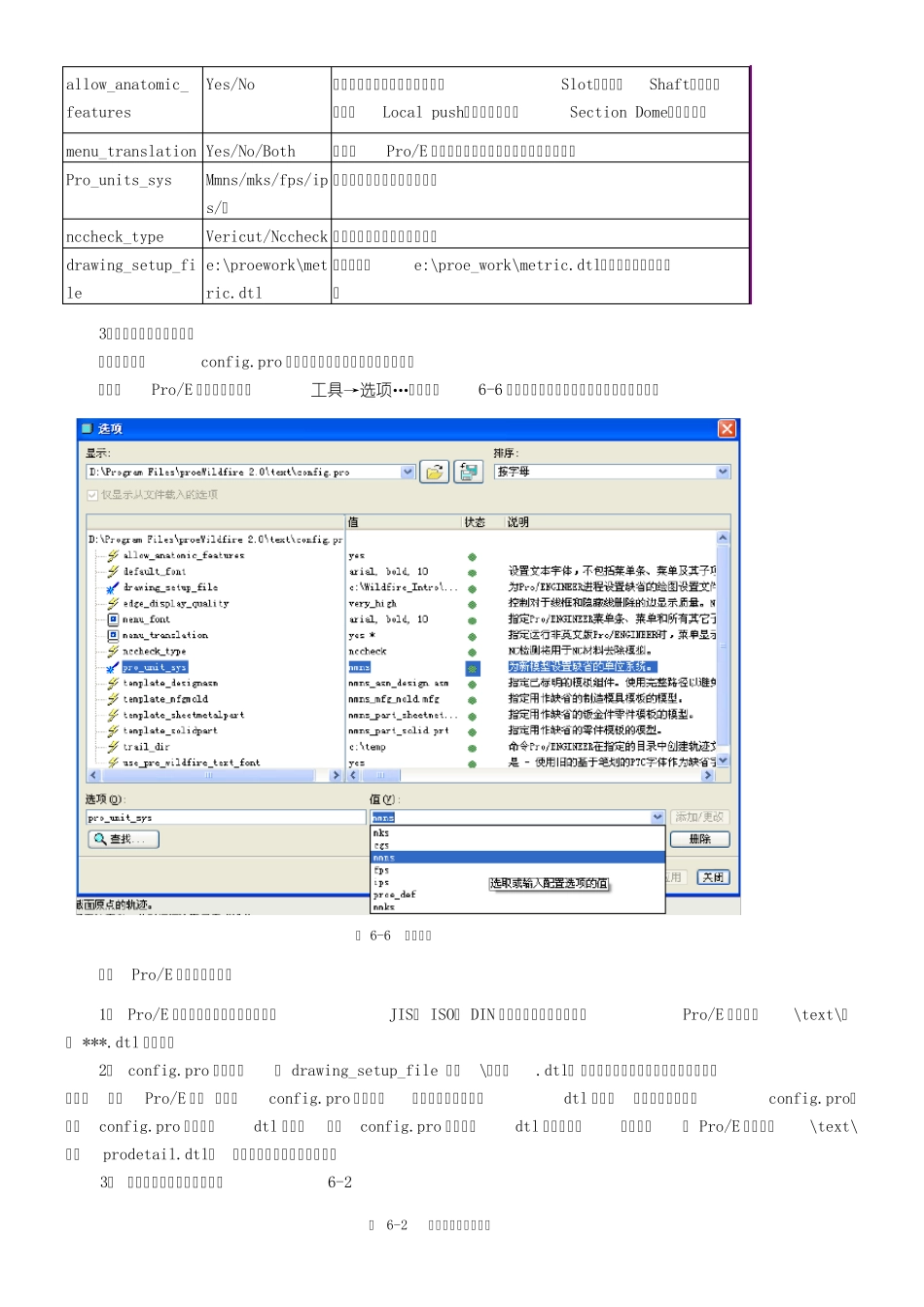Click the value cell reading c:\temp
Viewport: 924px width, 1307px height.
(x=368, y=747)
